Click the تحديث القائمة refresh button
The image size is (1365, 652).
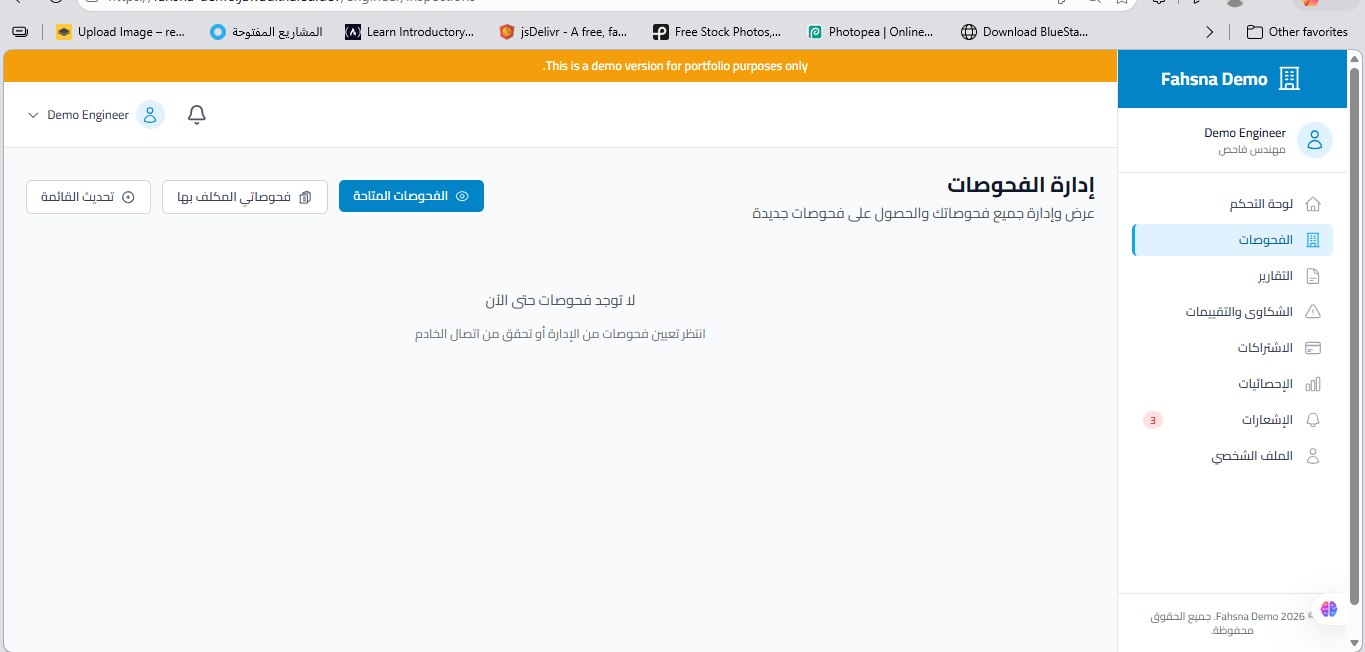(x=88, y=196)
